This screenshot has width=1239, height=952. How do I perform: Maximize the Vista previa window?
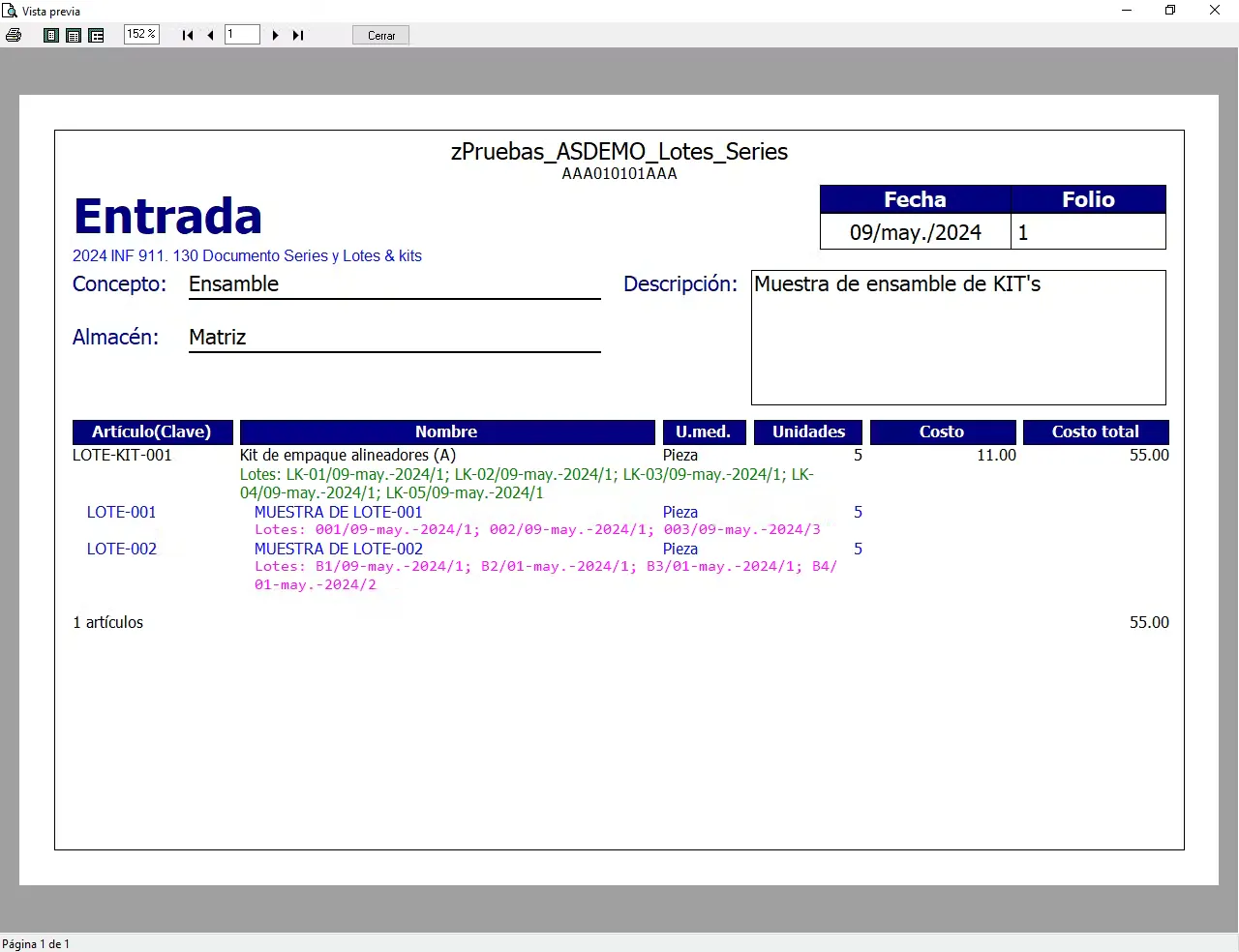pyautogui.click(x=1170, y=11)
